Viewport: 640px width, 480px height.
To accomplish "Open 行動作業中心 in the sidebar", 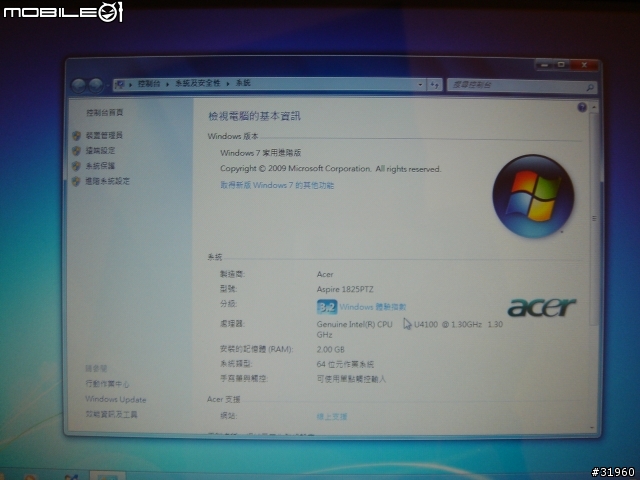I will click(x=107, y=384).
